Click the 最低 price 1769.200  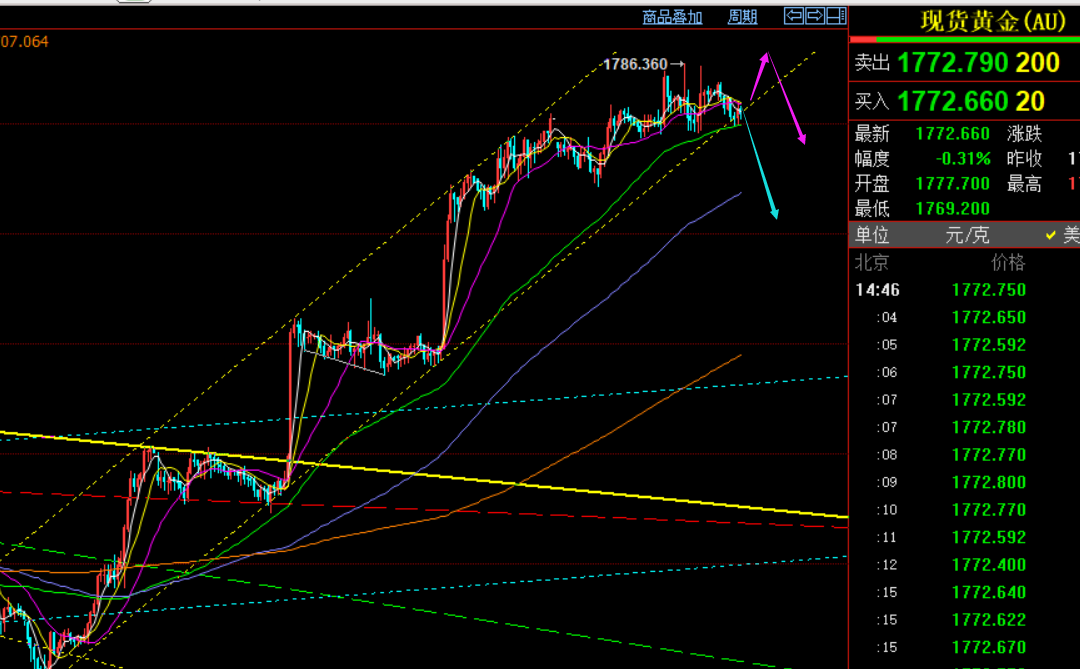click(953, 209)
